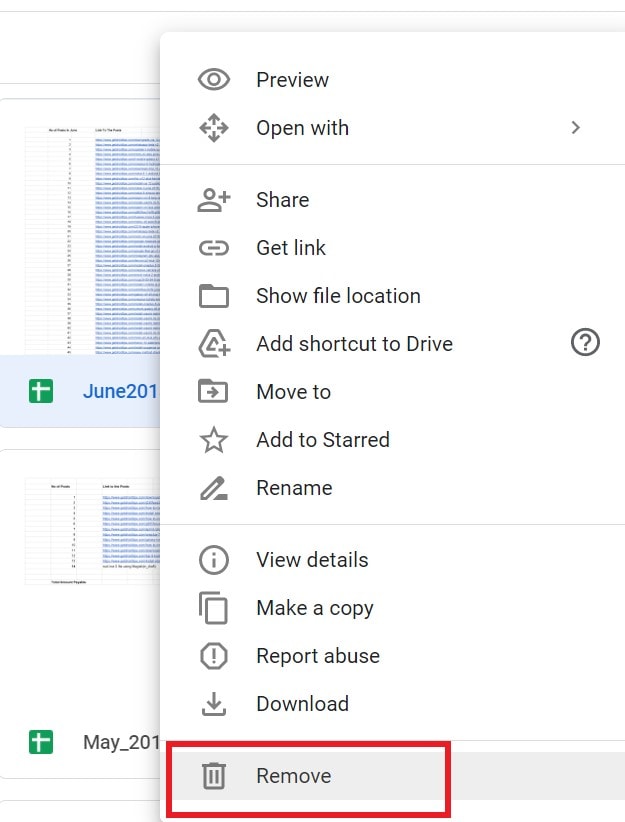Image resolution: width=625 pixels, height=822 pixels.
Task: Click the View details info icon
Action: (214, 559)
